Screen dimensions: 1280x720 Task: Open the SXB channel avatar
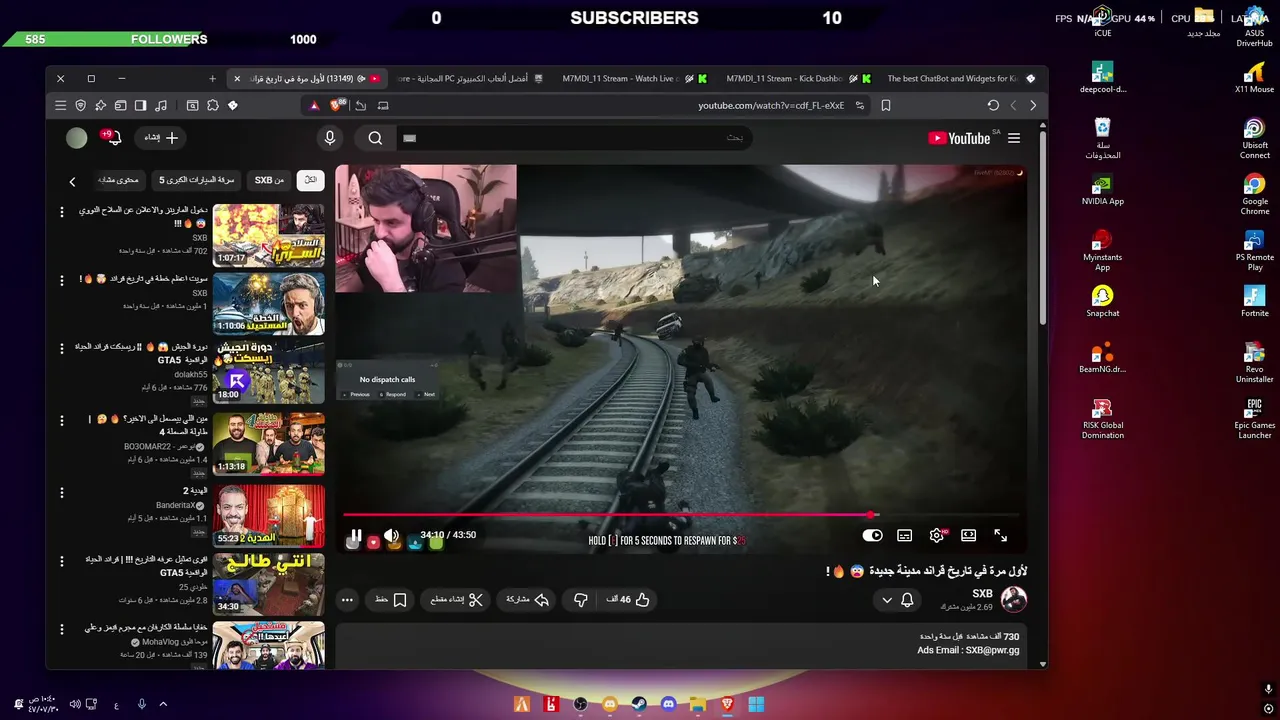click(x=1014, y=599)
